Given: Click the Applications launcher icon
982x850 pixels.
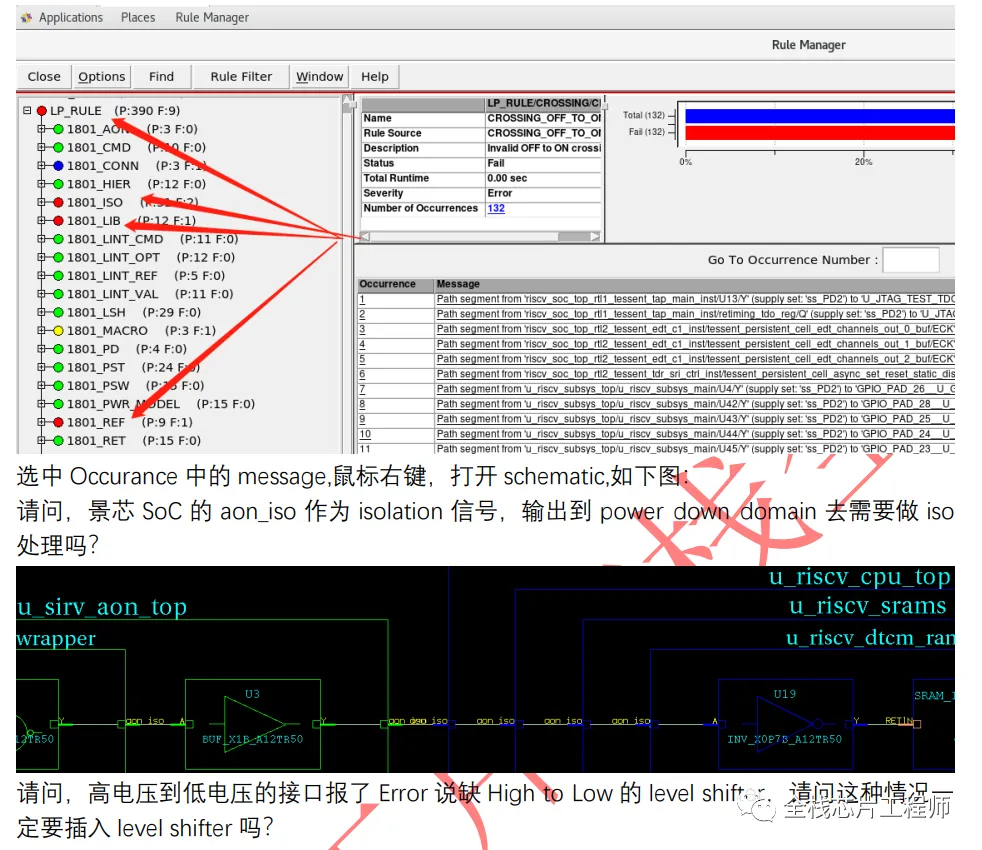Looking at the screenshot, I should [x=26, y=18].
